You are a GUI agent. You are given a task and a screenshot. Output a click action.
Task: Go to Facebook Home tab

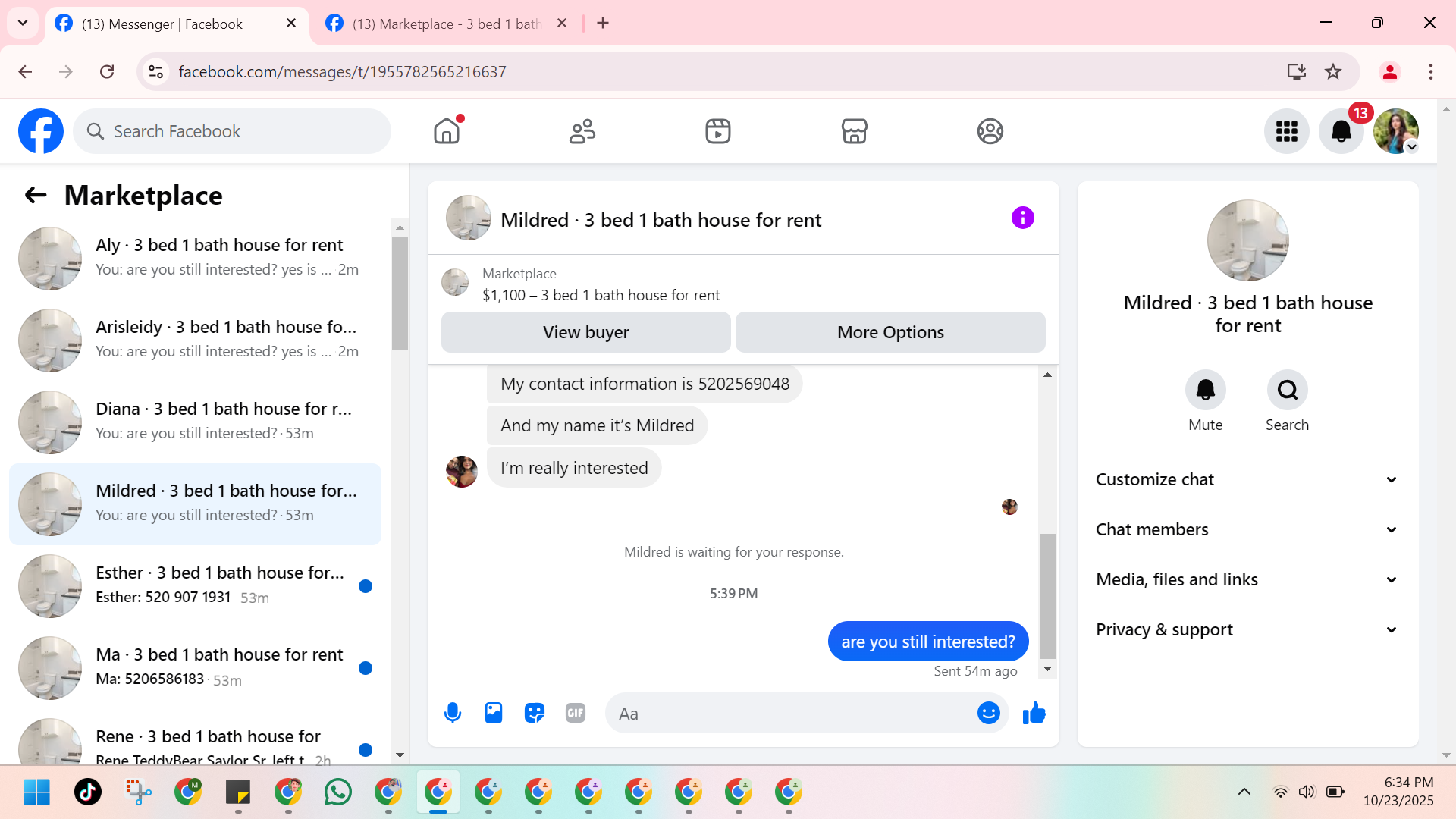(447, 131)
